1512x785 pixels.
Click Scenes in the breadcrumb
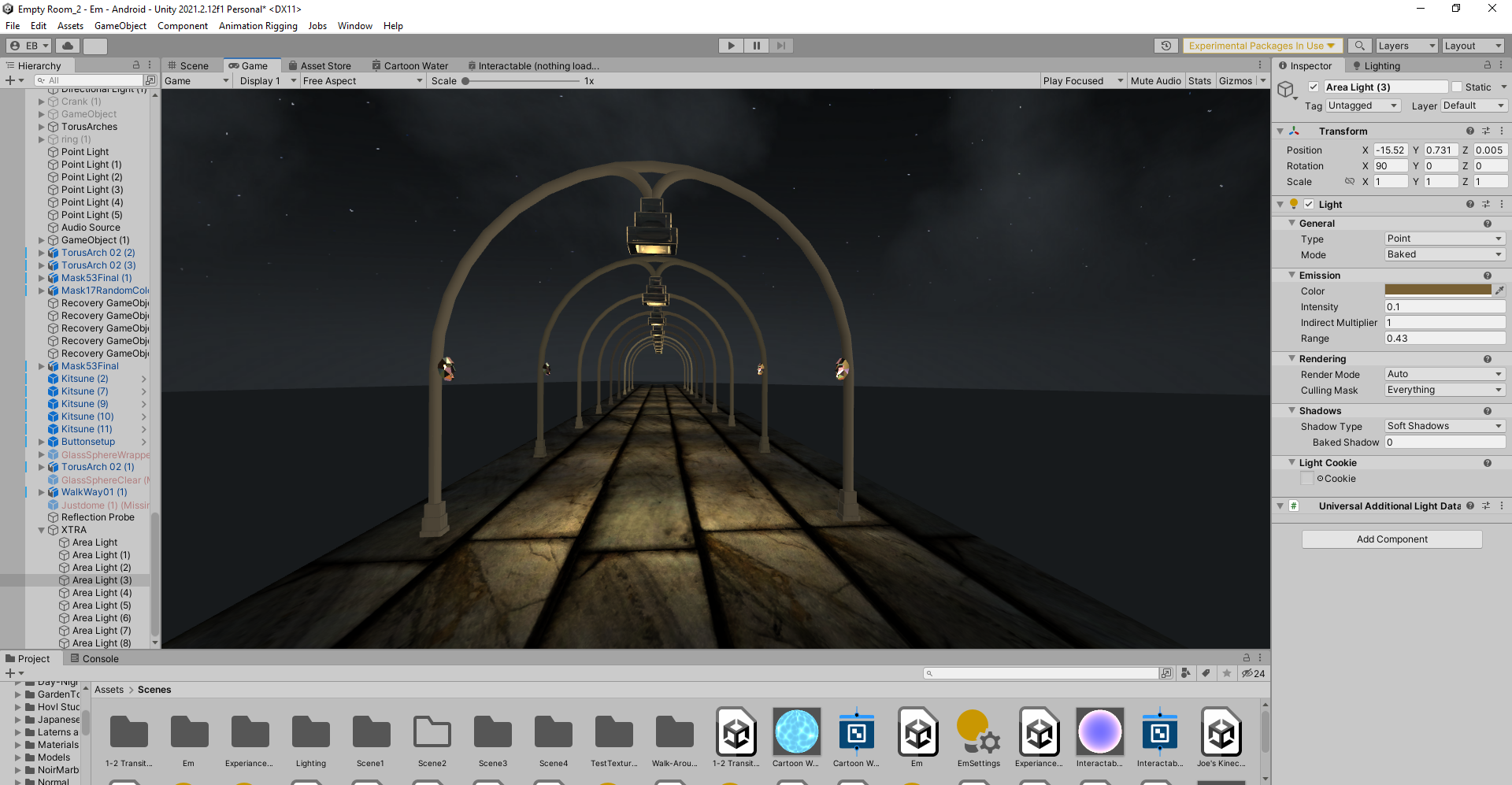tap(154, 690)
